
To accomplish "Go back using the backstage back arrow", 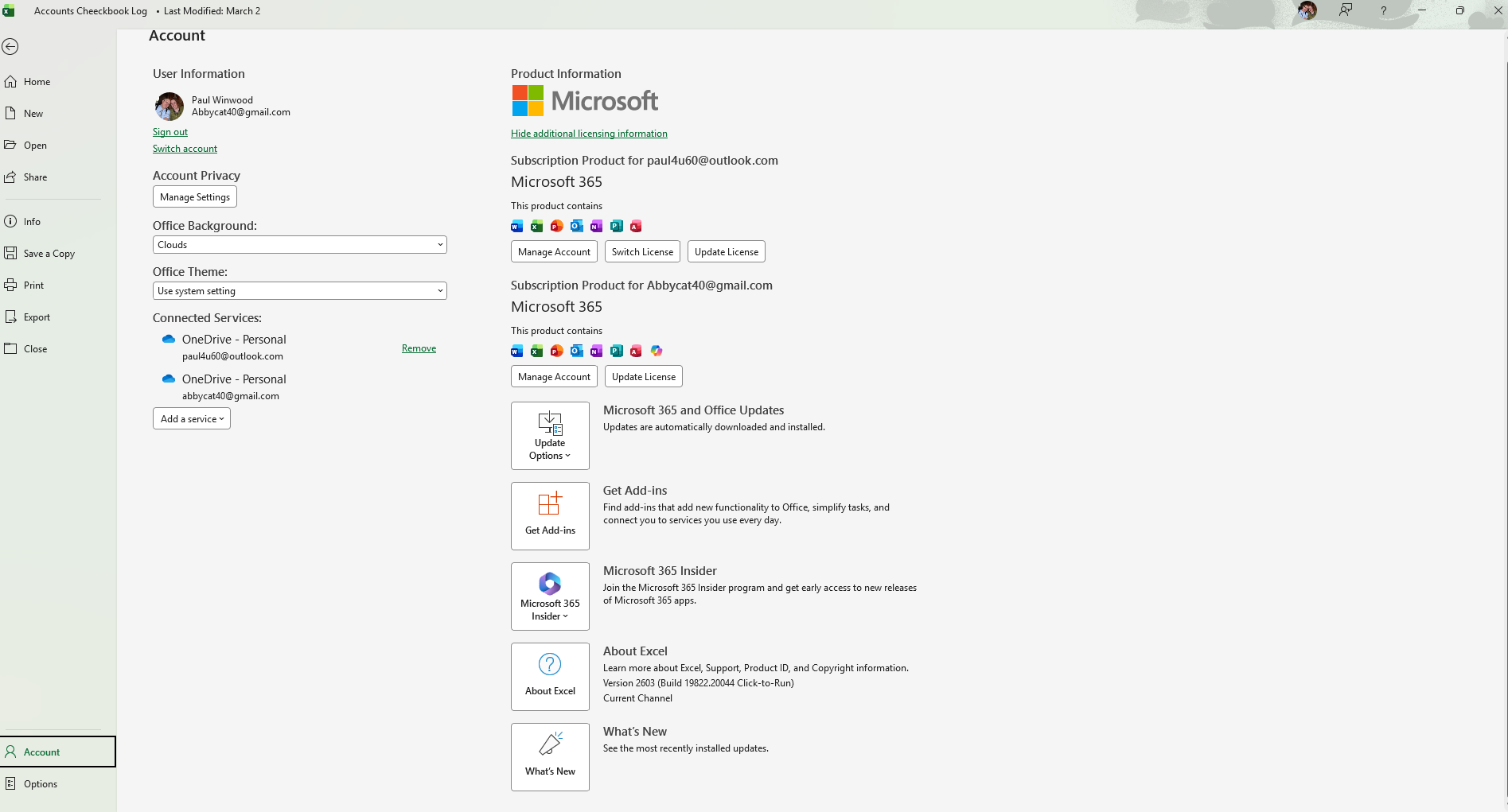I will (10, 47).
